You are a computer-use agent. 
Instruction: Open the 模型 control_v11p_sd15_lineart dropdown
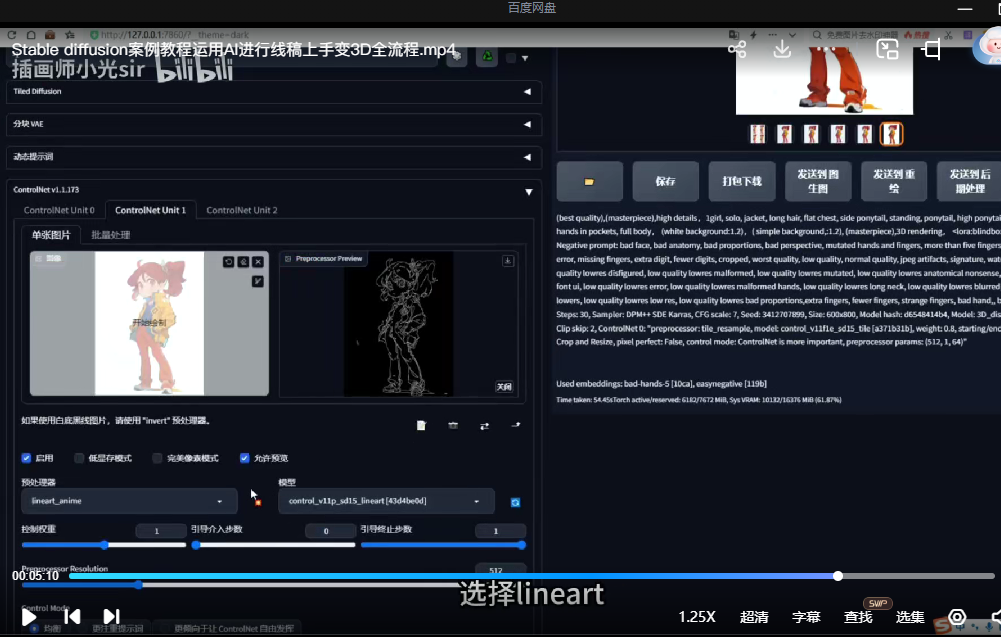point(386,501)
